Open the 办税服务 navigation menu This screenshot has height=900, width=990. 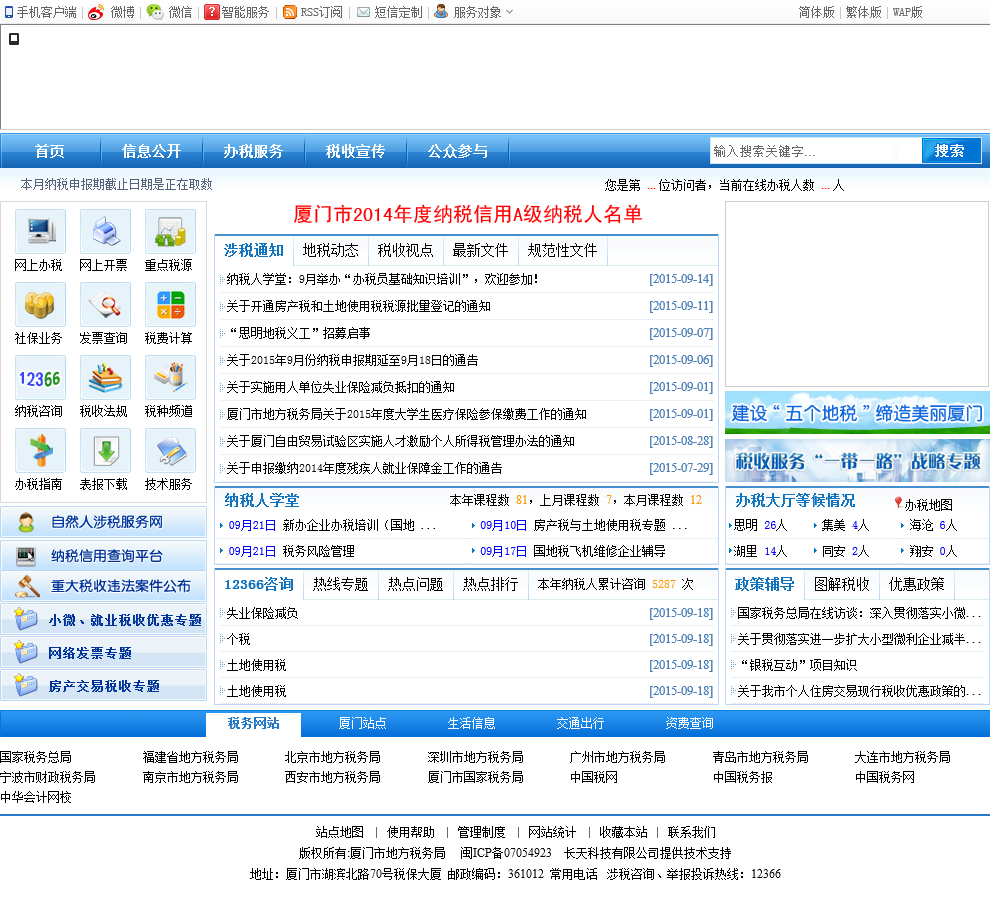click(253, 151)
